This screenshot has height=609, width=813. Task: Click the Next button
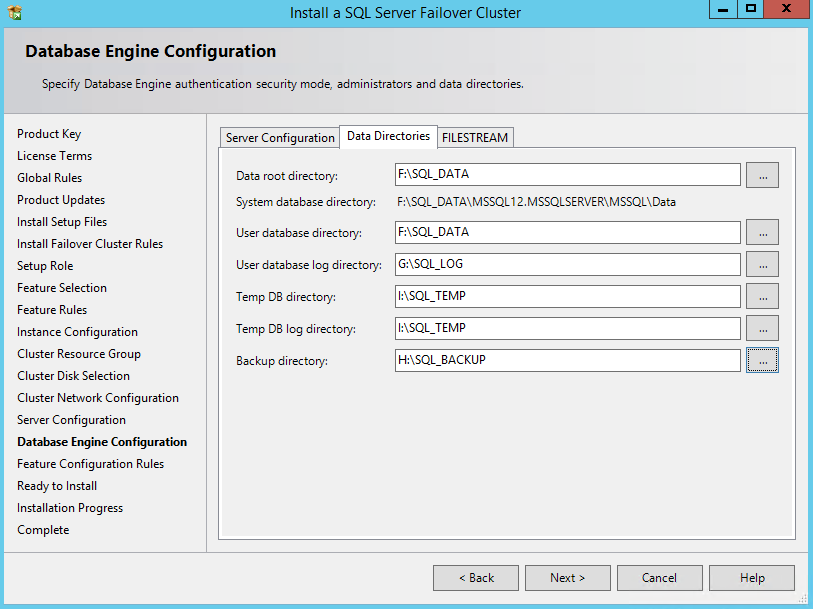click(567, 578)
